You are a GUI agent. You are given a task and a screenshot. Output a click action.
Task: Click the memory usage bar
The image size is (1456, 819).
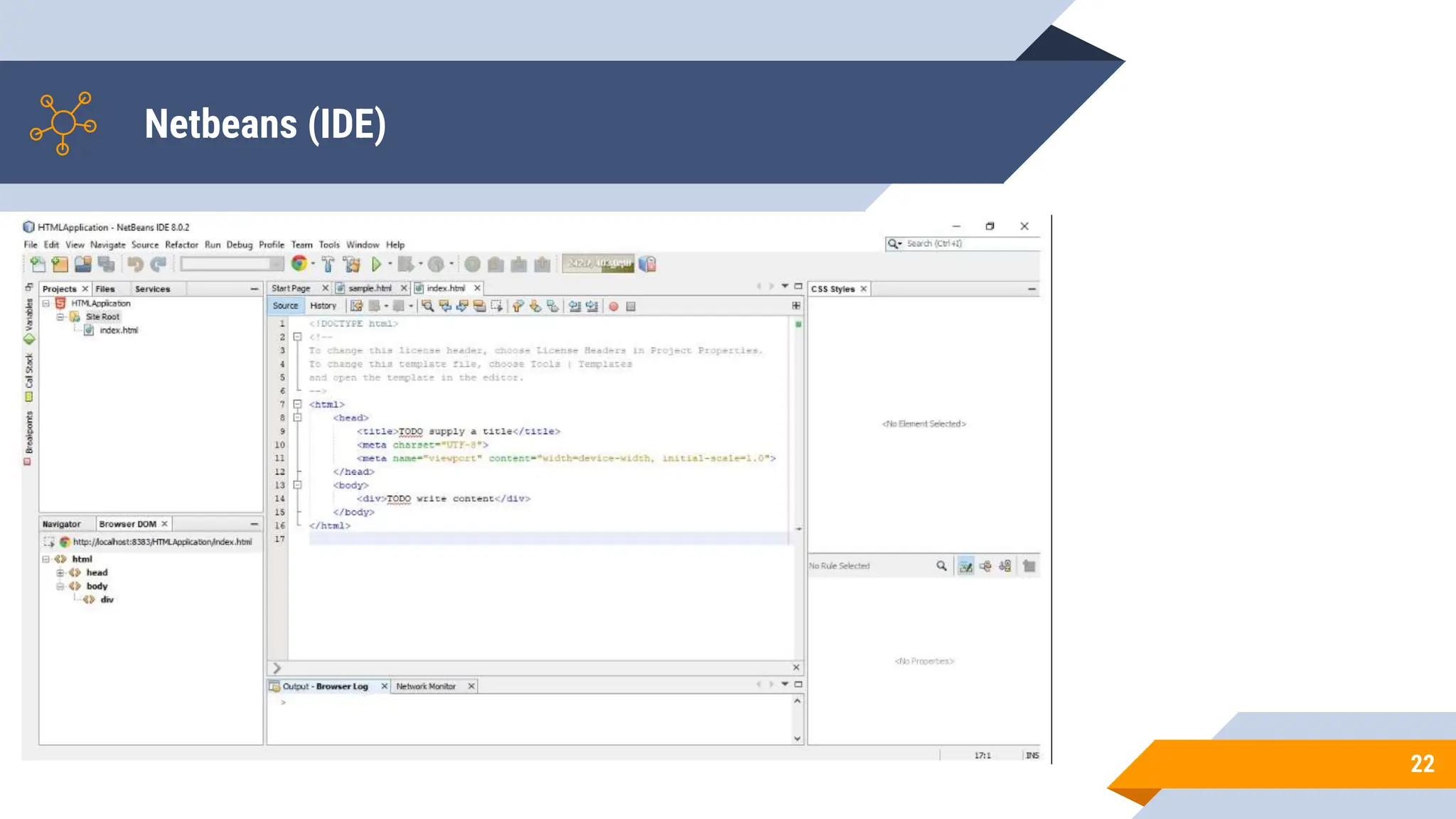pyautogui.click(x=599, y=264)
